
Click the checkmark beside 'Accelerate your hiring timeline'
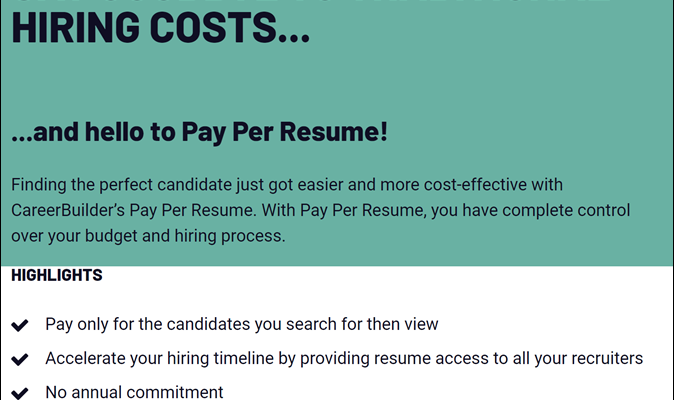coord(19,358)
